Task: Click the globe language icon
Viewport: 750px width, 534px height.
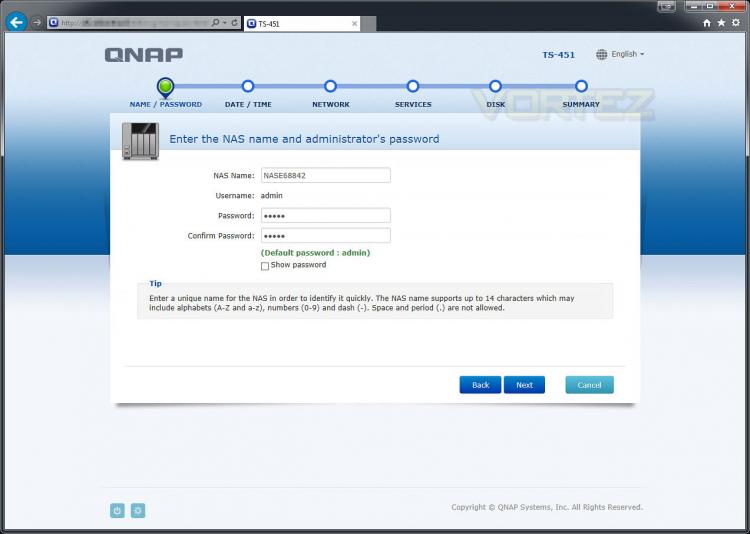Action: point(601,55)
